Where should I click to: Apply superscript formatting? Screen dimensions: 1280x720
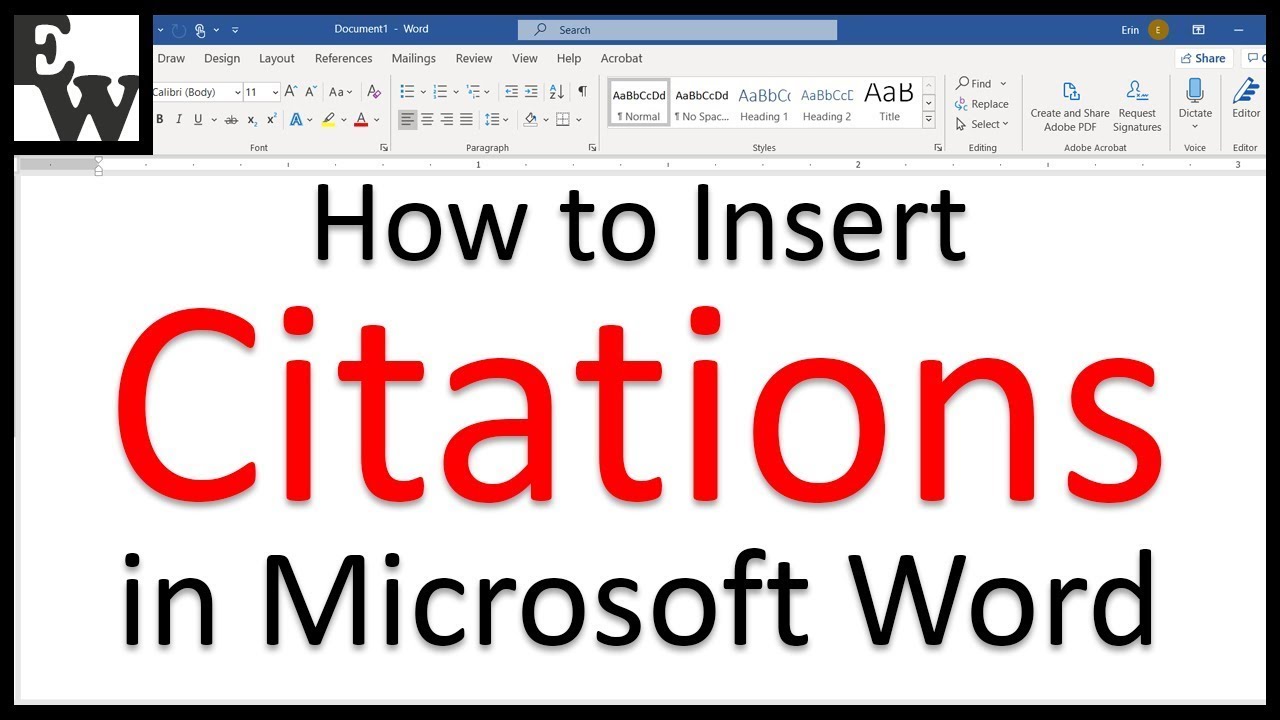pyautogui.click(x=271, y=120)
